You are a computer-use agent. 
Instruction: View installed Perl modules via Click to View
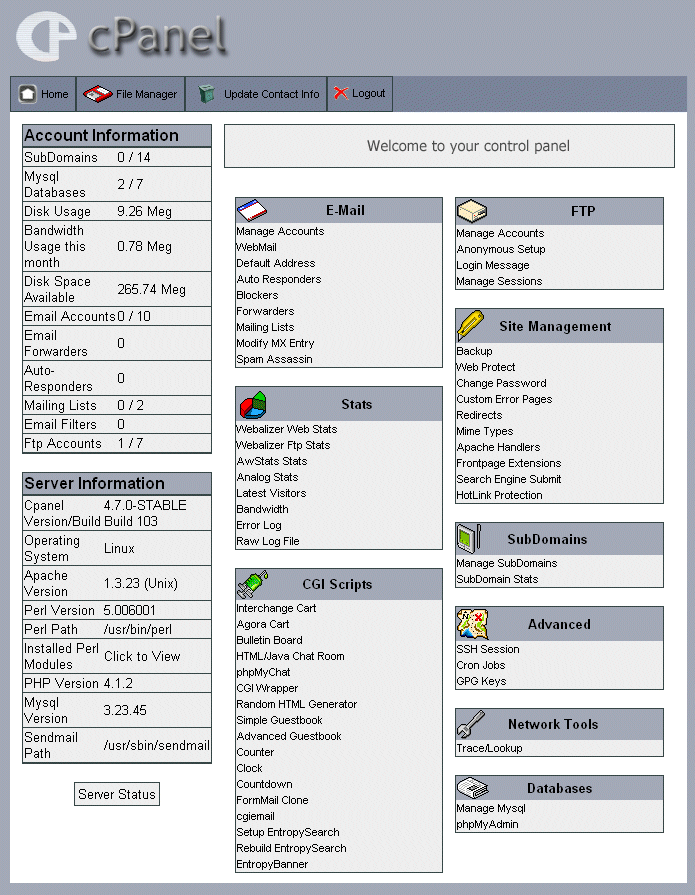(142, 656)
